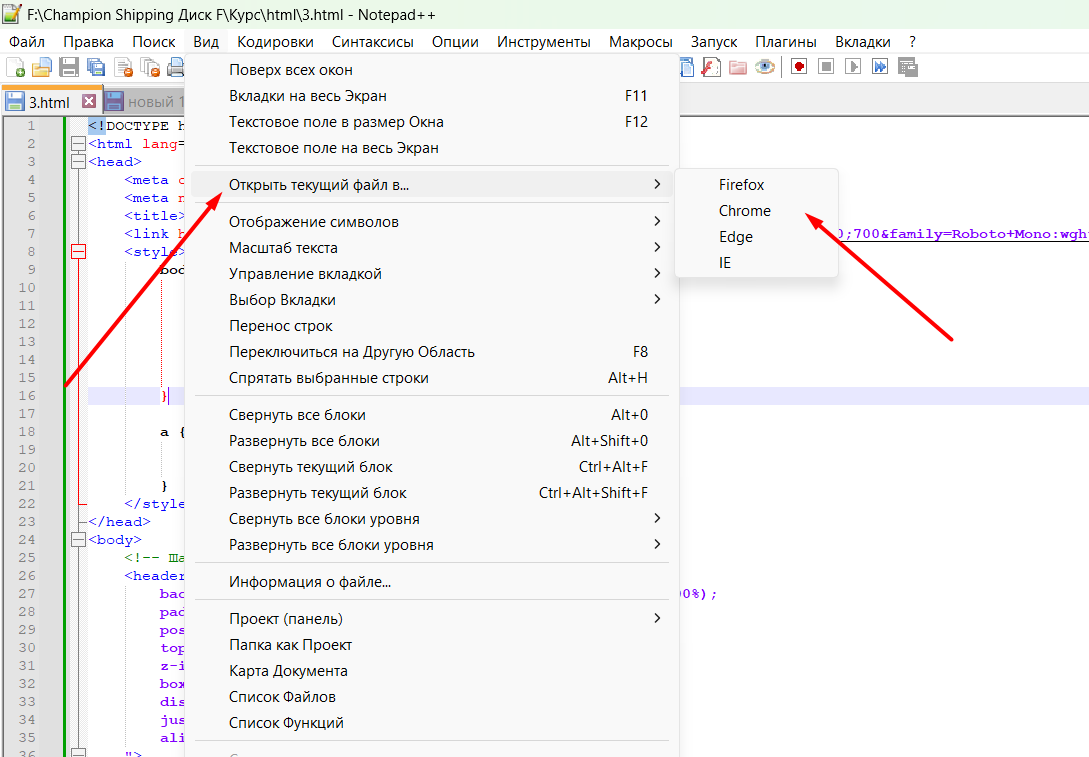Image resolution: width=1089 pixels, height=757 pixels.
Task: Choose IE in the browser submenu
Action: [x=756, y=263]
